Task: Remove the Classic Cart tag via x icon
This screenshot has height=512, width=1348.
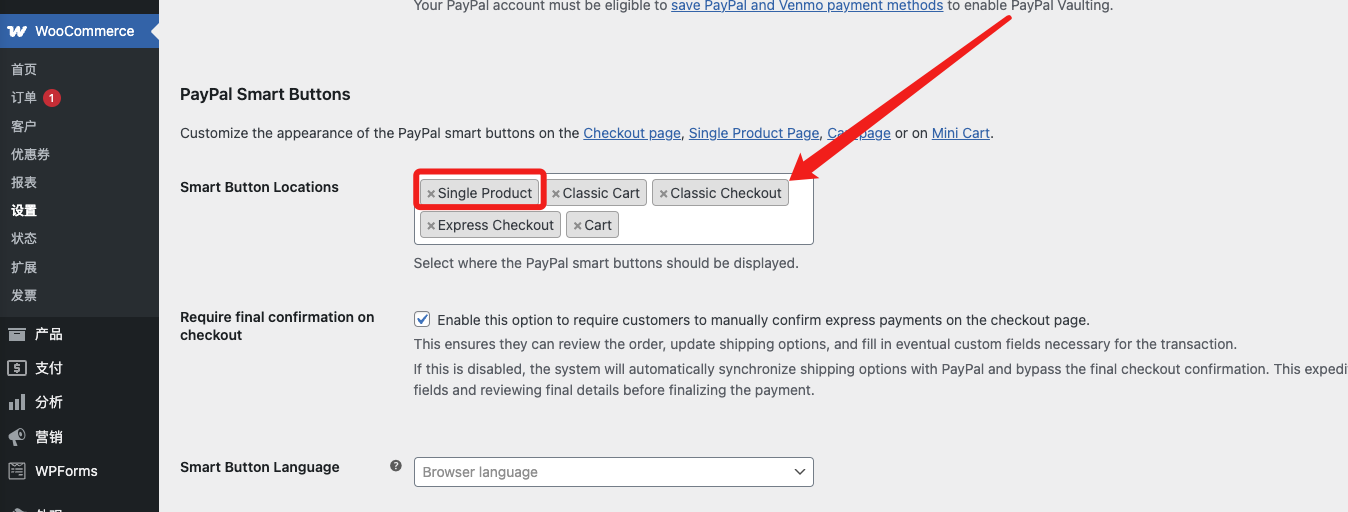Action: tap(556, 194)
